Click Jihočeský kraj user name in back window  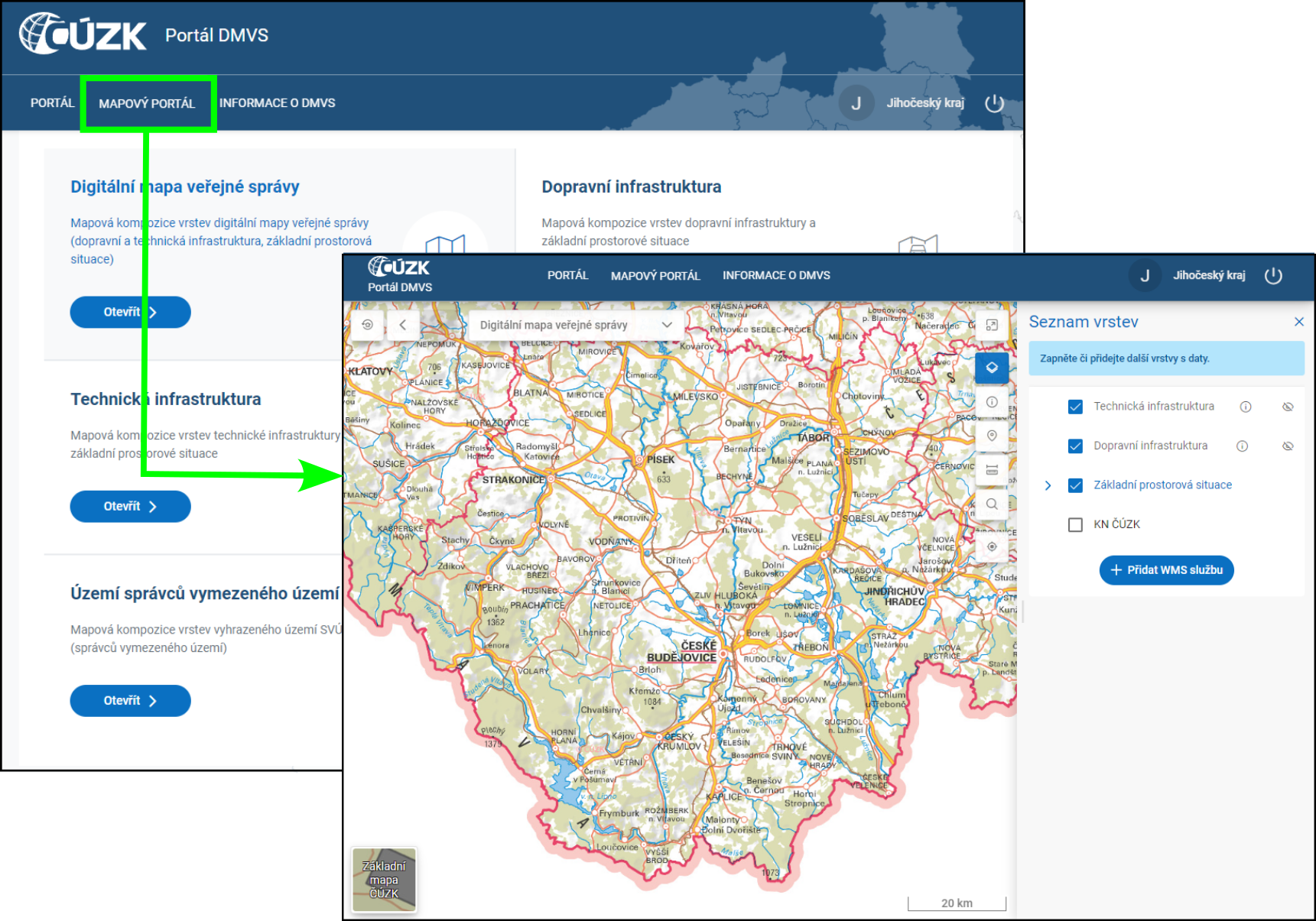[925, 103]
